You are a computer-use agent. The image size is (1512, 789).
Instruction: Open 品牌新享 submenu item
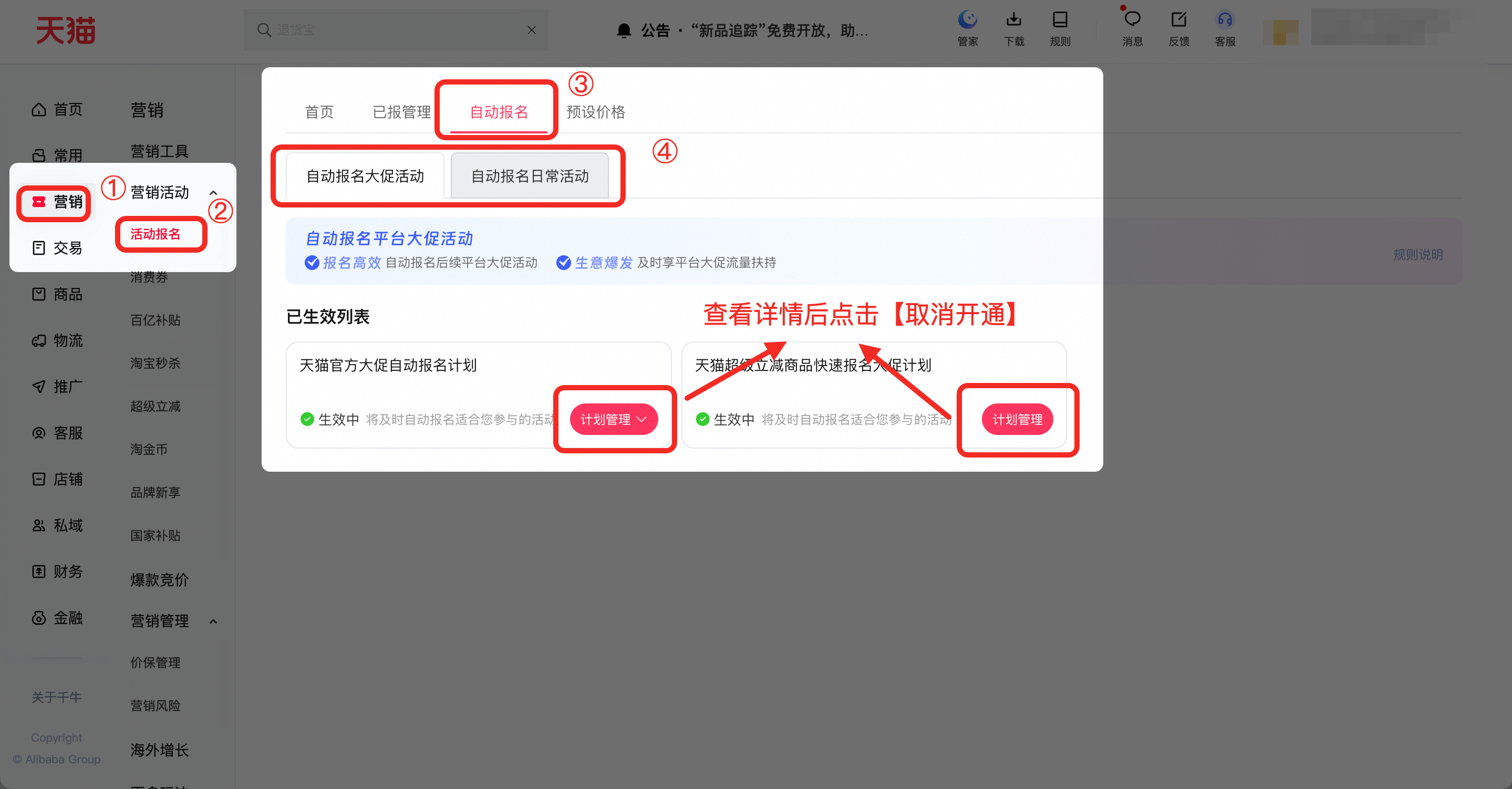(156, 493)
